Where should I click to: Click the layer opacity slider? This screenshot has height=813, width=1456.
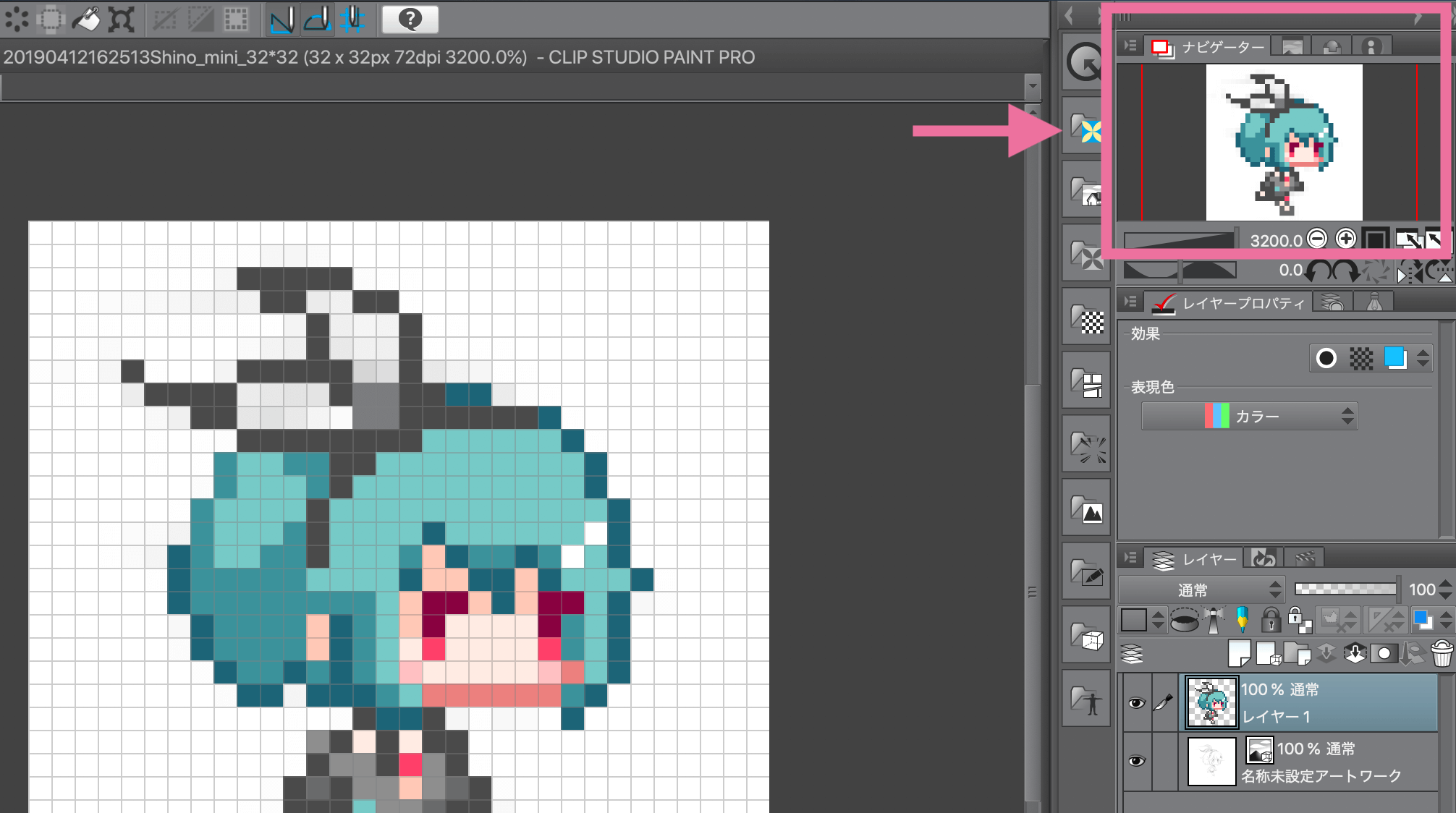[x=1346, y=589]
